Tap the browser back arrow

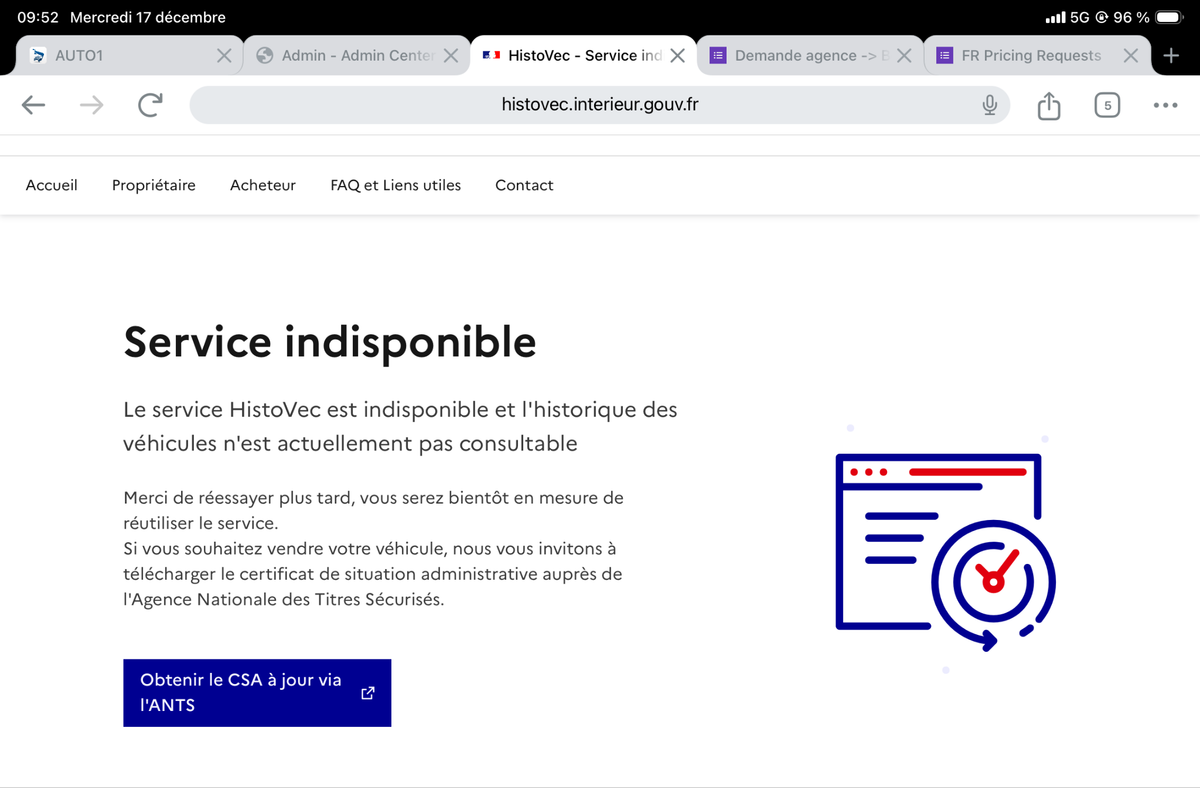[34, 105]
